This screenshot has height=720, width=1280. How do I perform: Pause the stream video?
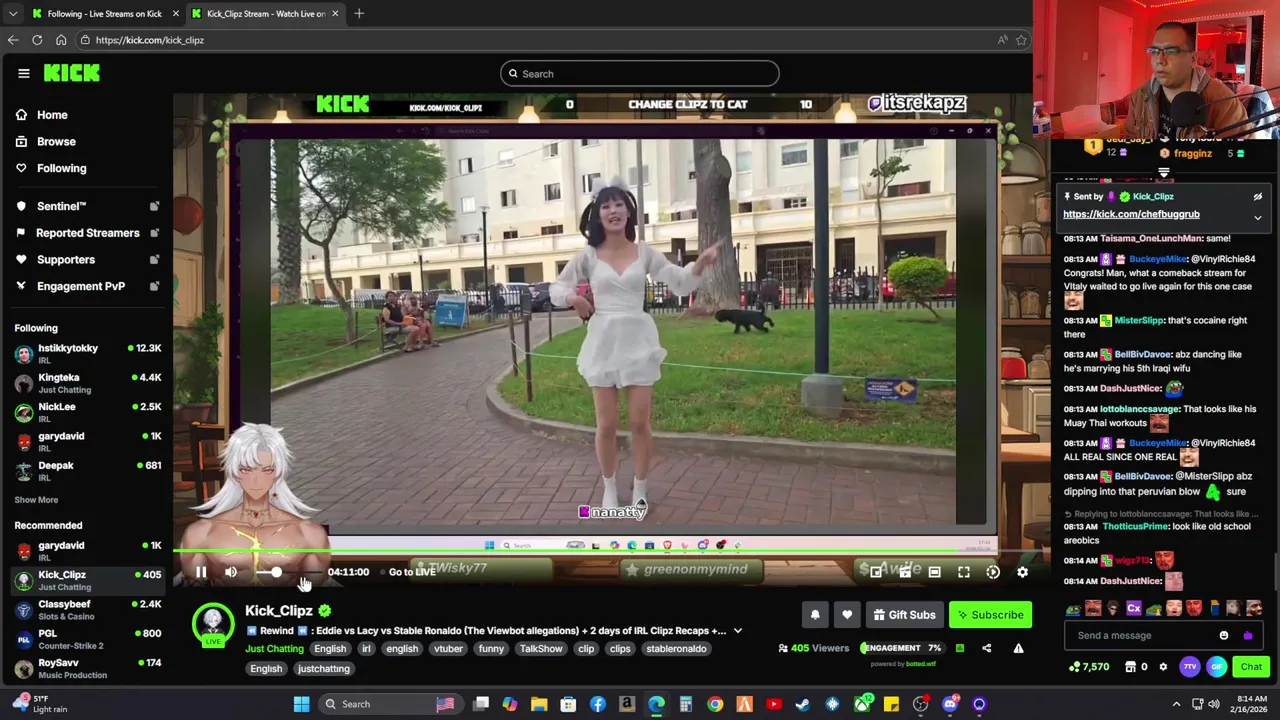click(x=201, y=572)
